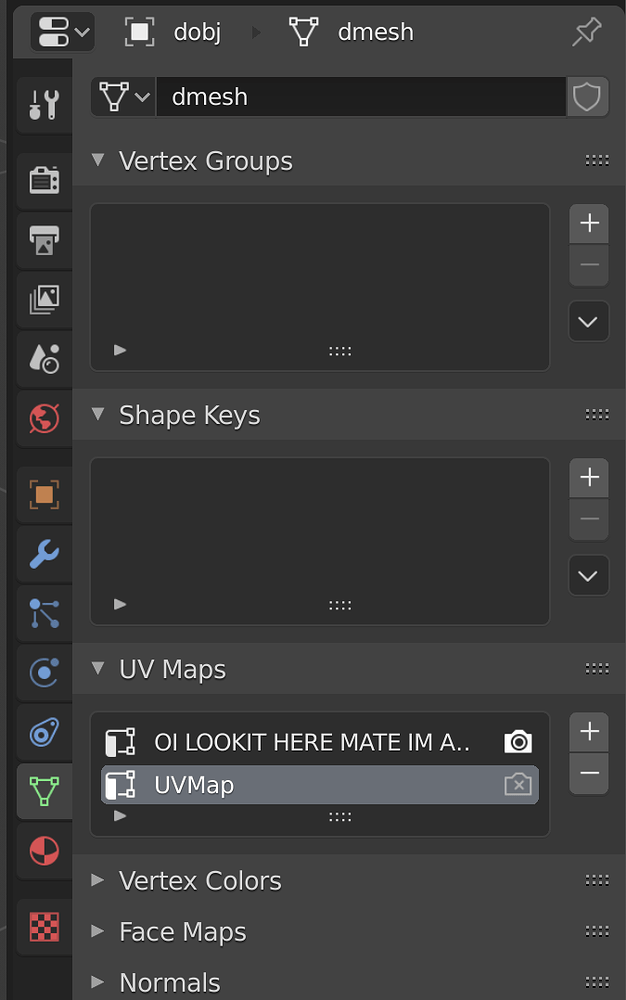This screenshot has height=1000, width=626.
Task: Expand the Vertex Colors panel
Action: (98, 881)
